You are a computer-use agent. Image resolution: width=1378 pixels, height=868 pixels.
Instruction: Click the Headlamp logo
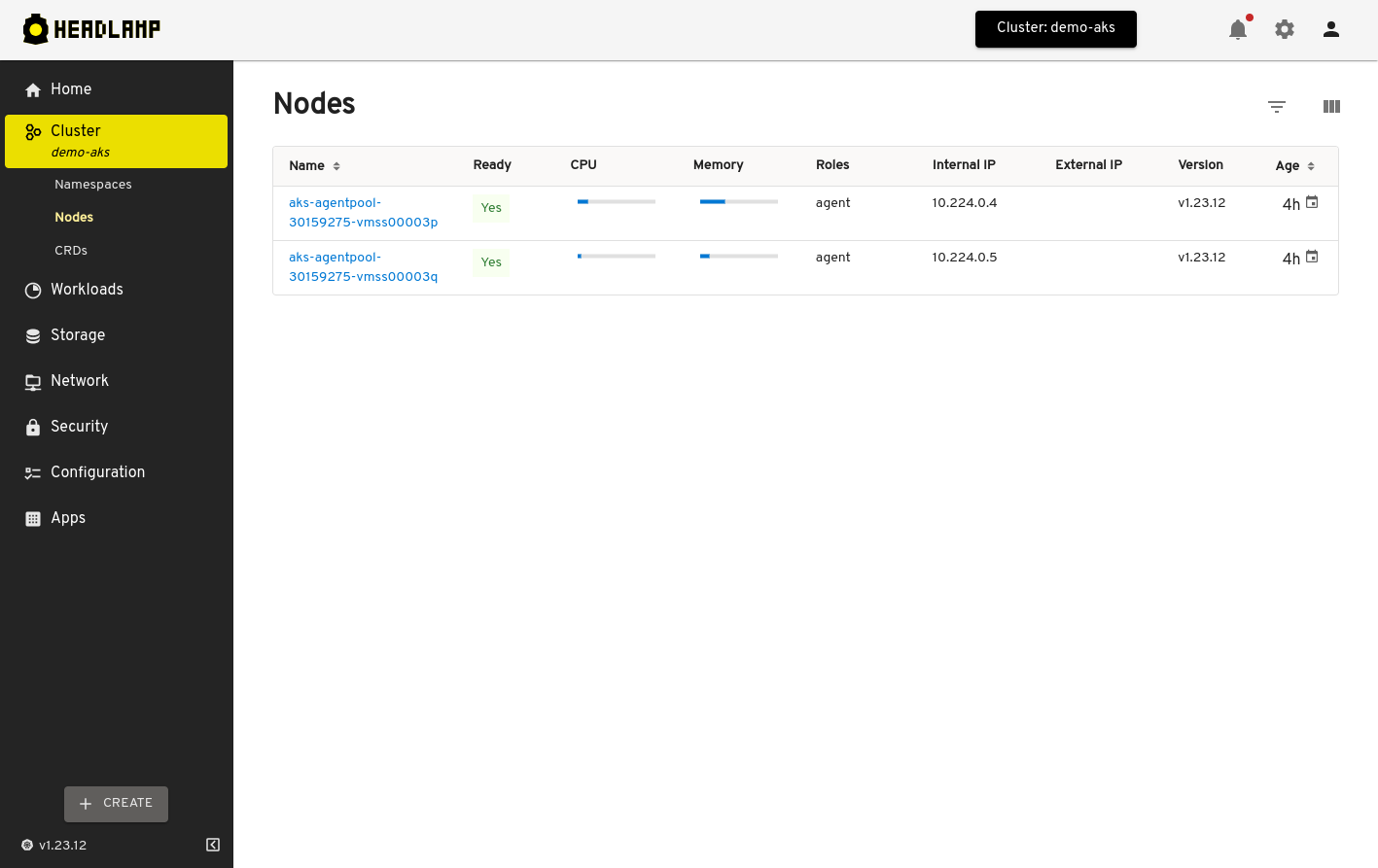click(x=91, y=29)
